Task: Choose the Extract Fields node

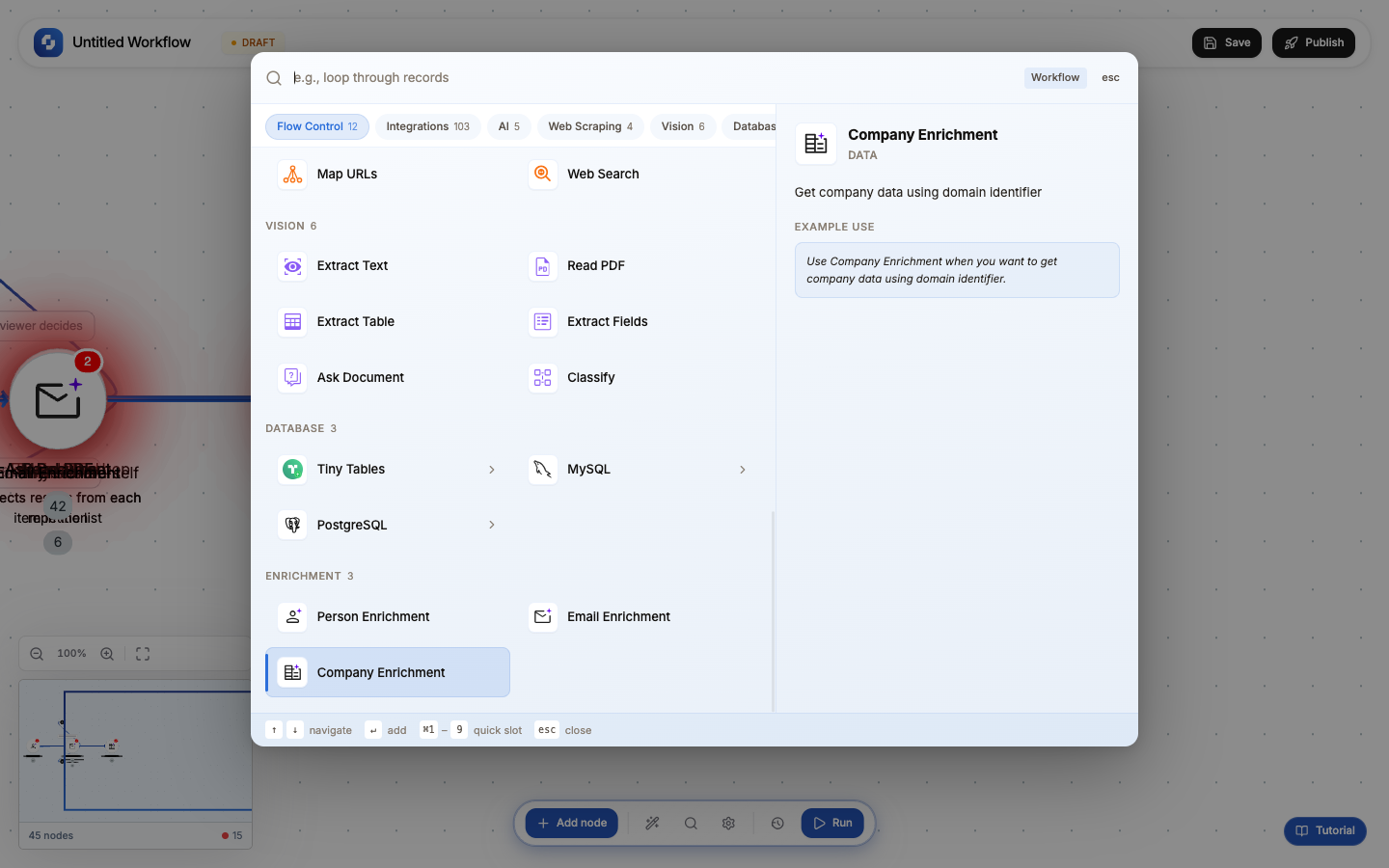Action: [638, 322]
